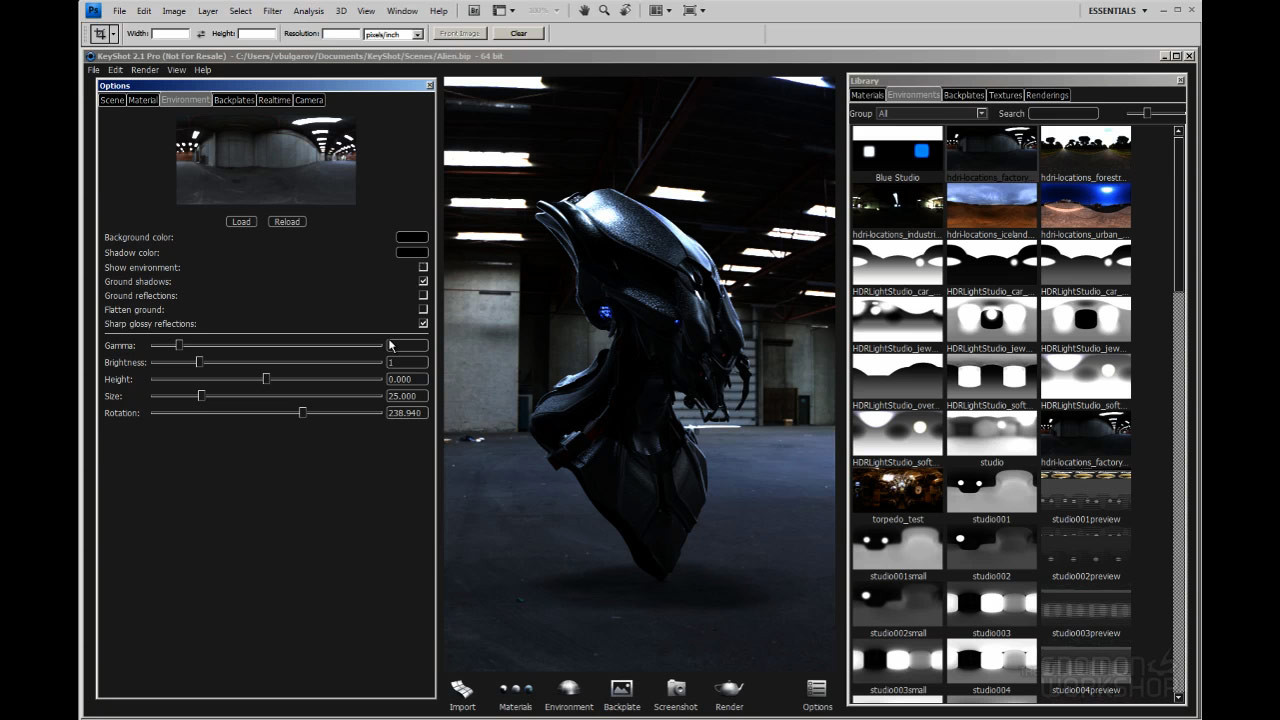Switch to the Textures tab in Library
Viewport: 1280px width, 720px height.
coord(1005,95)
